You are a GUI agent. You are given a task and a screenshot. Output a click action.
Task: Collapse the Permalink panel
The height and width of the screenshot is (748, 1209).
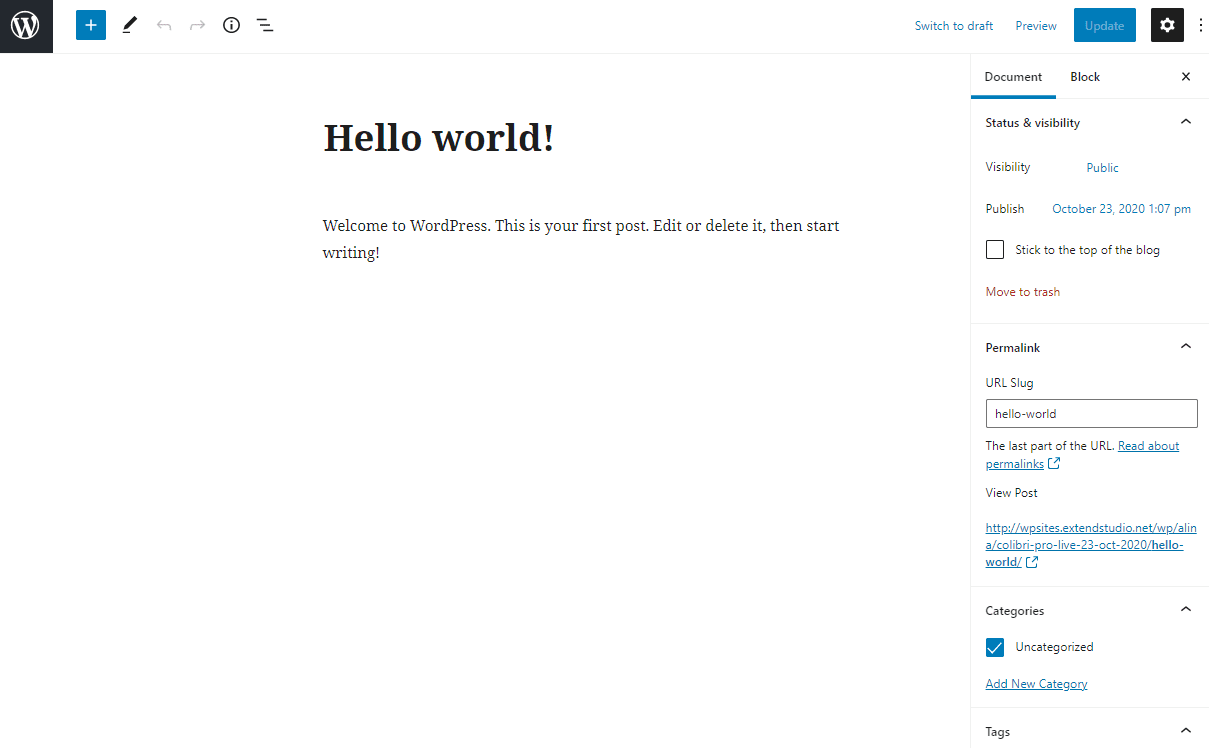pos(1186,346)
